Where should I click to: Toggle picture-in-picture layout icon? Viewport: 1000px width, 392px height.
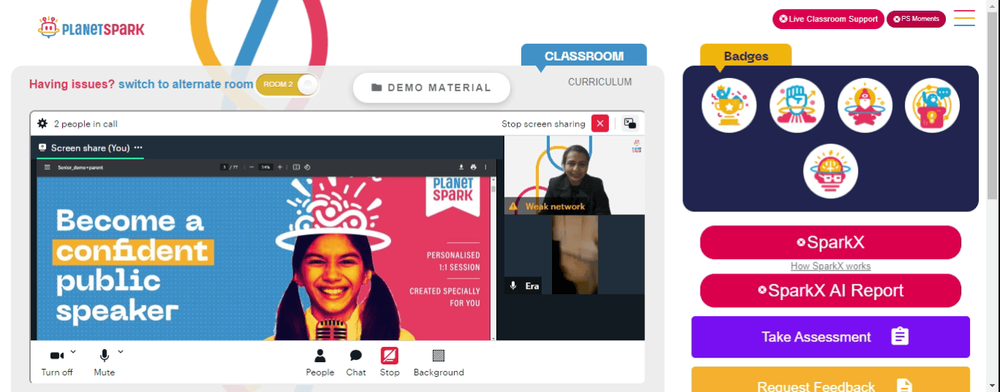(x=630, y=124)
